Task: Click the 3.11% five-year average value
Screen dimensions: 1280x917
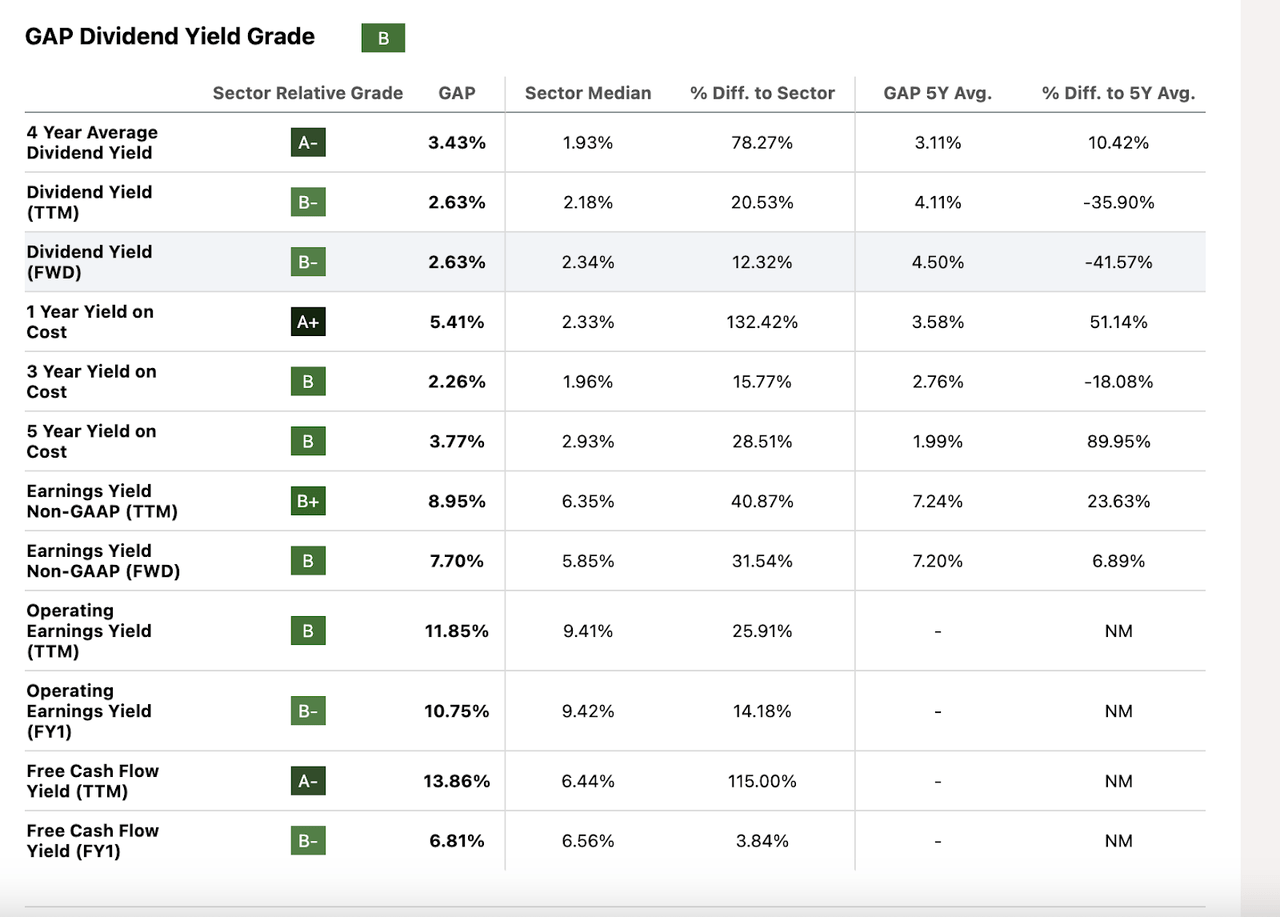Action: click(937, 143)
